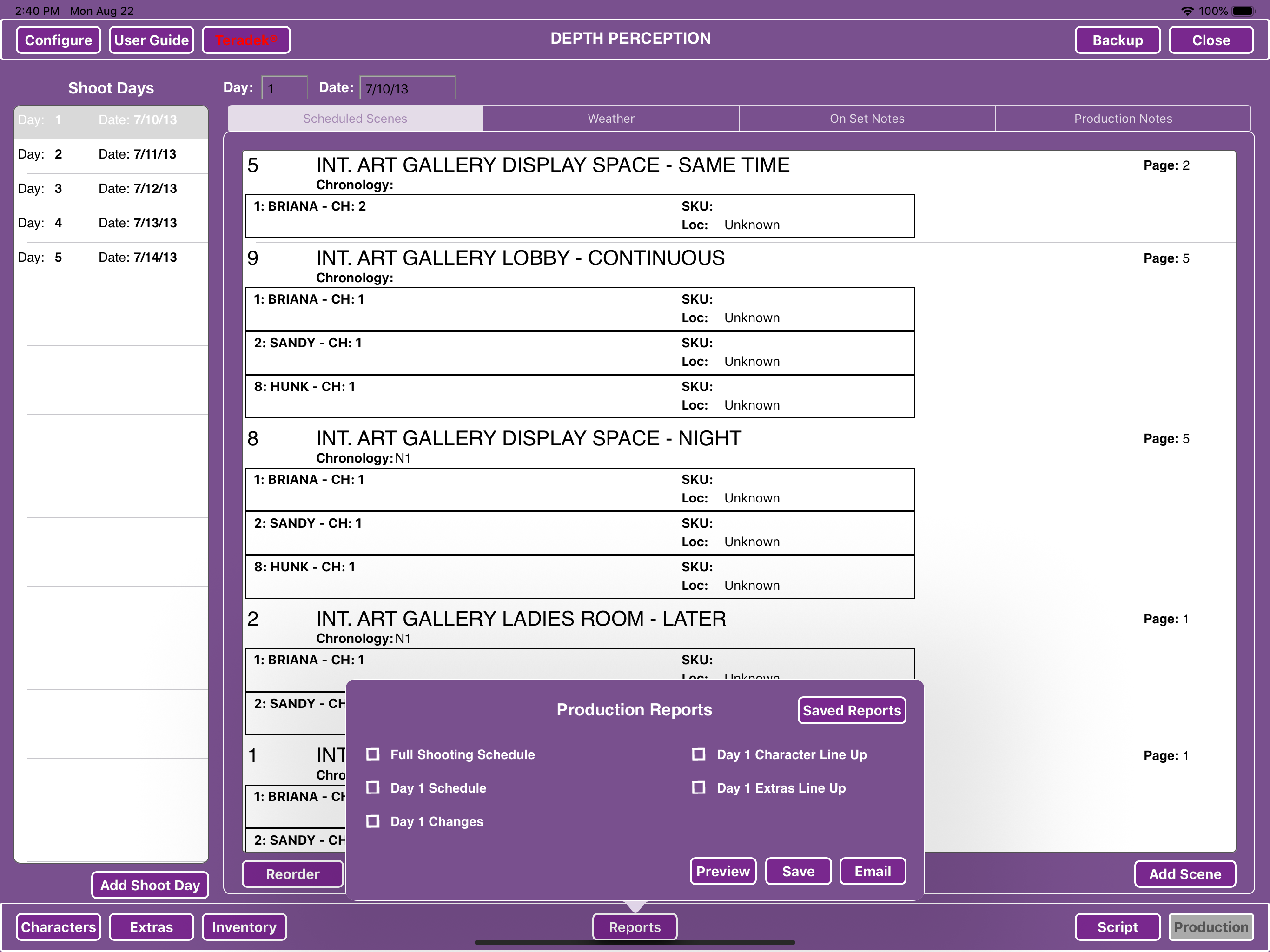Open the Weather tab
Screen dimensions: 1270x952
point(611,118)
